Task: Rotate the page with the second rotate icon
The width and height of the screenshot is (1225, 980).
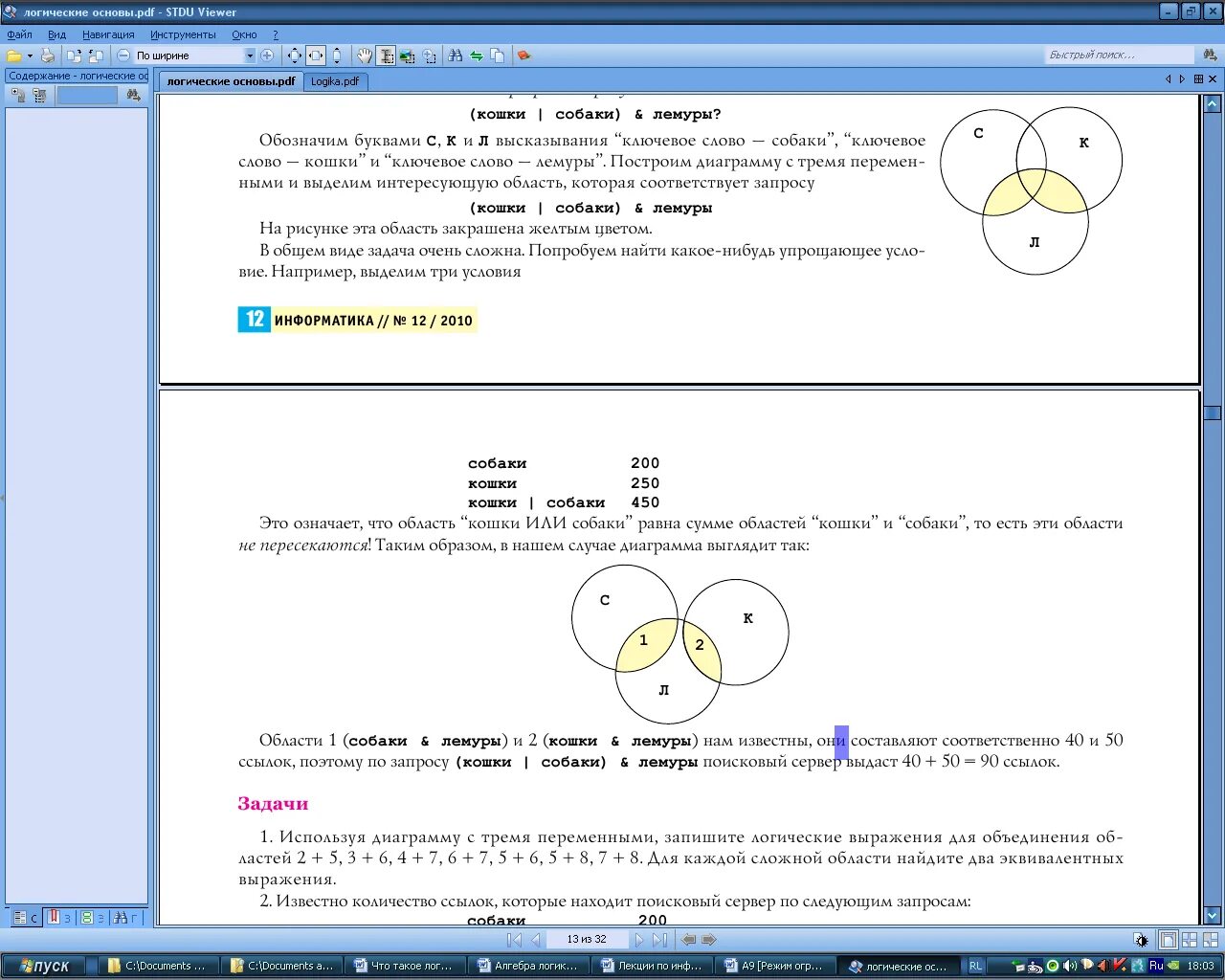Action: [x=96, y=56]
